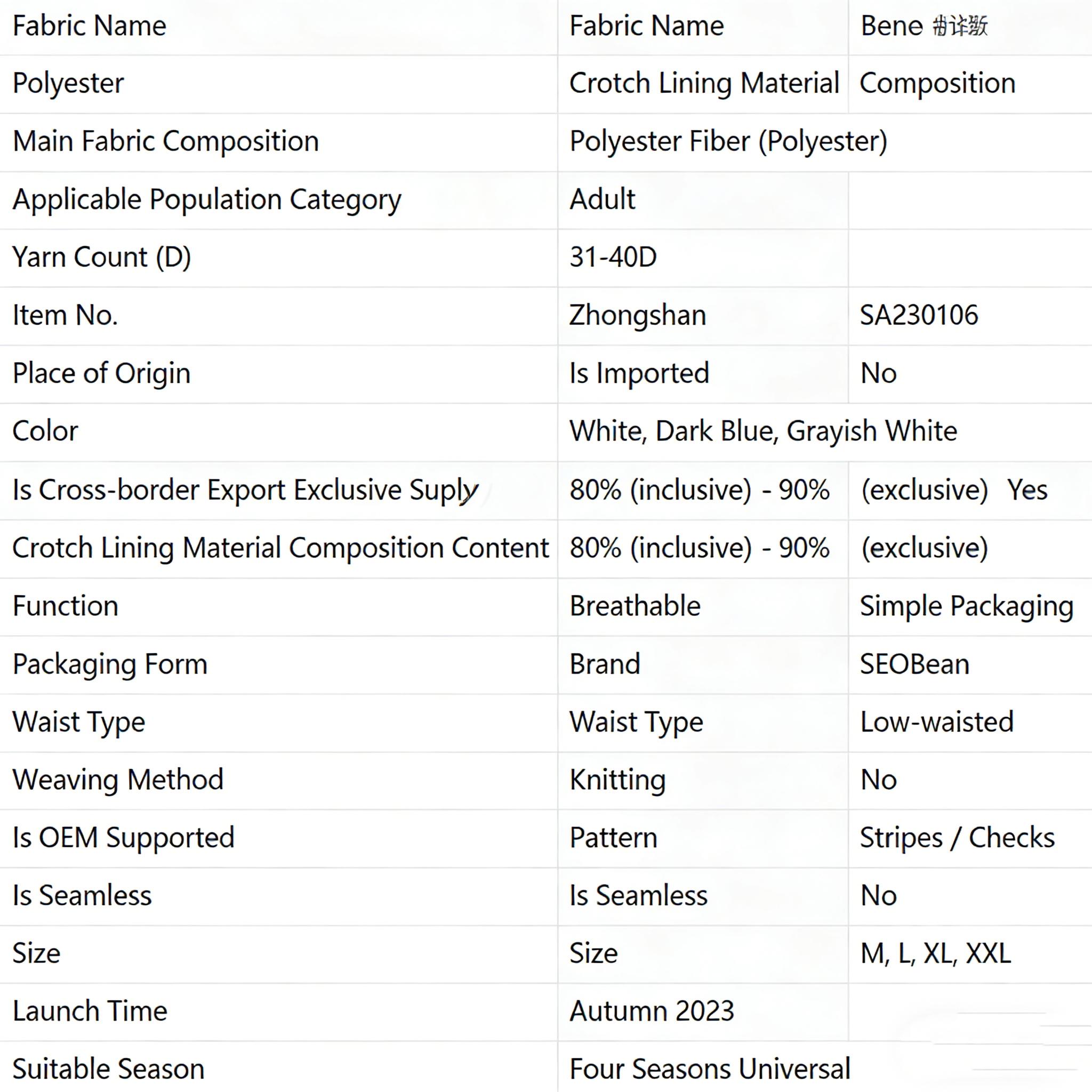1092x1092 pixels.
Task: Select the Breathable function value
Action: 635,606
